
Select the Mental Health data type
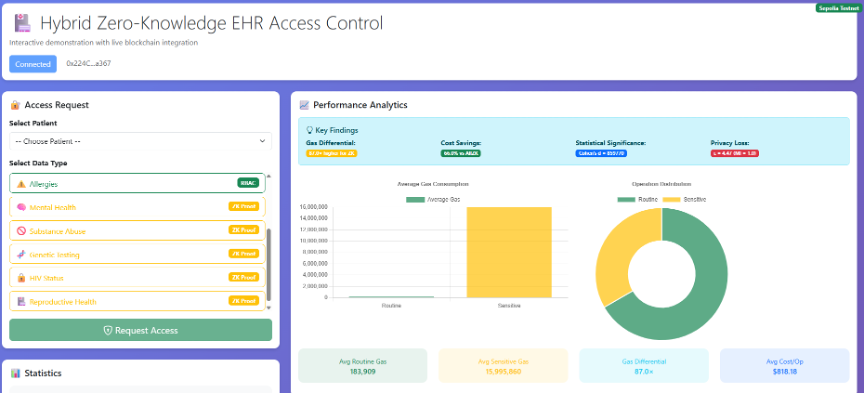point(137,207)
